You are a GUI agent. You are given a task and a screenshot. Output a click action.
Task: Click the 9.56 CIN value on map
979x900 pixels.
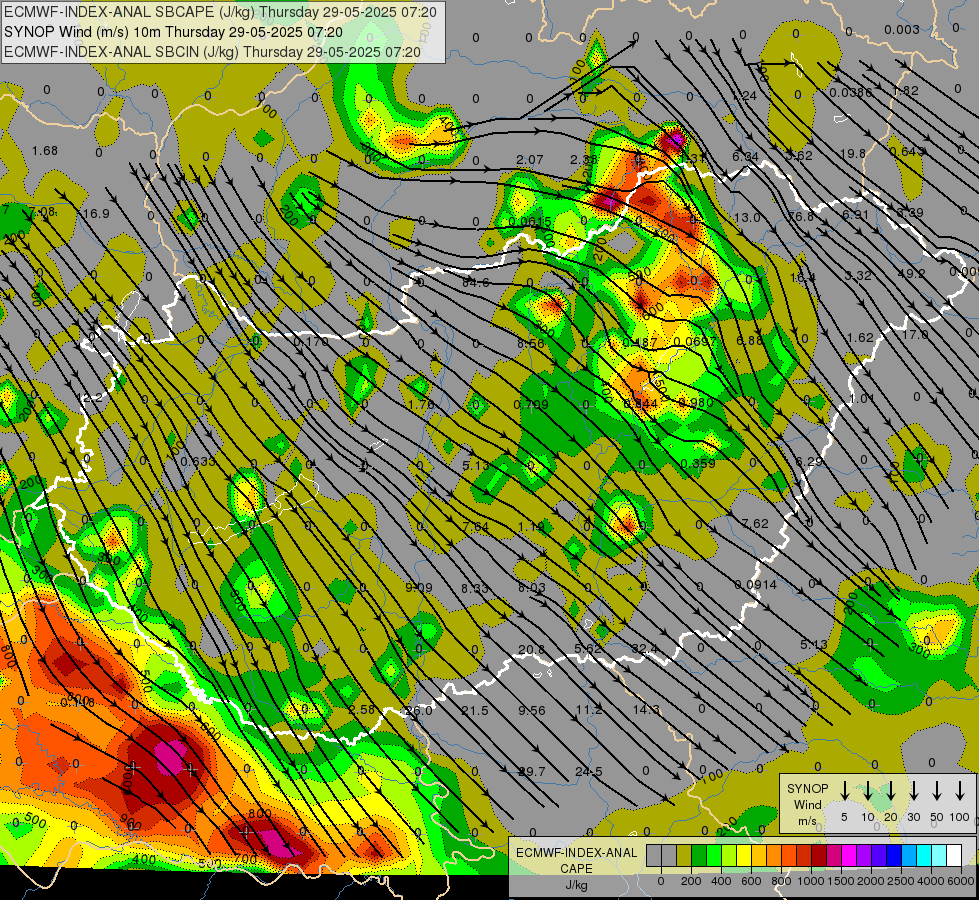pyautogui.click(x=532, y=710)
